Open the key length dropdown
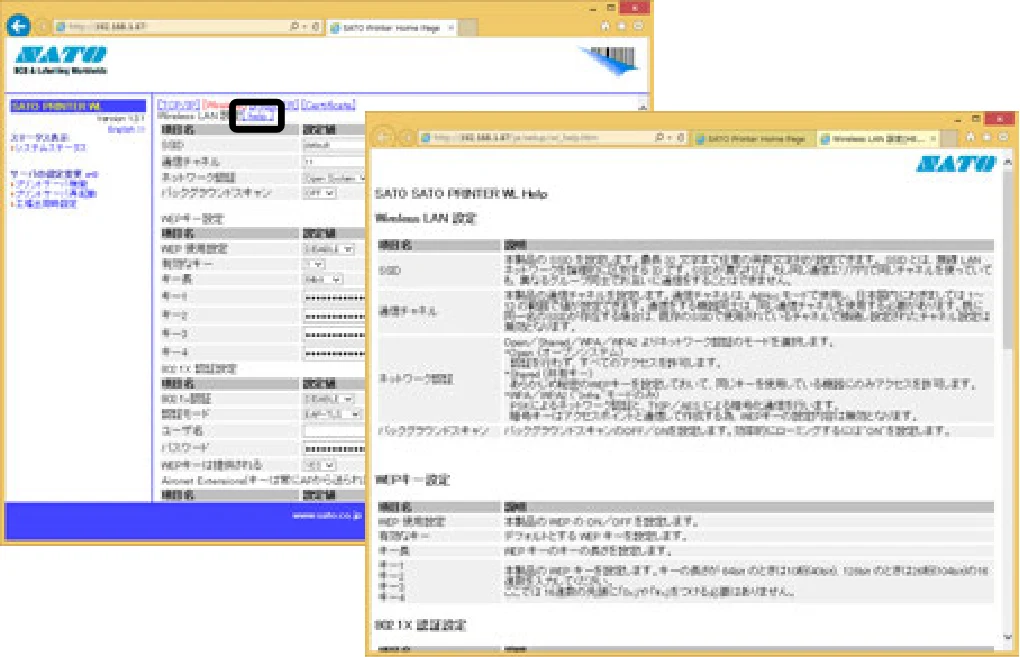1020x657 pixels. pyautogui.click(x=323, y=280)
